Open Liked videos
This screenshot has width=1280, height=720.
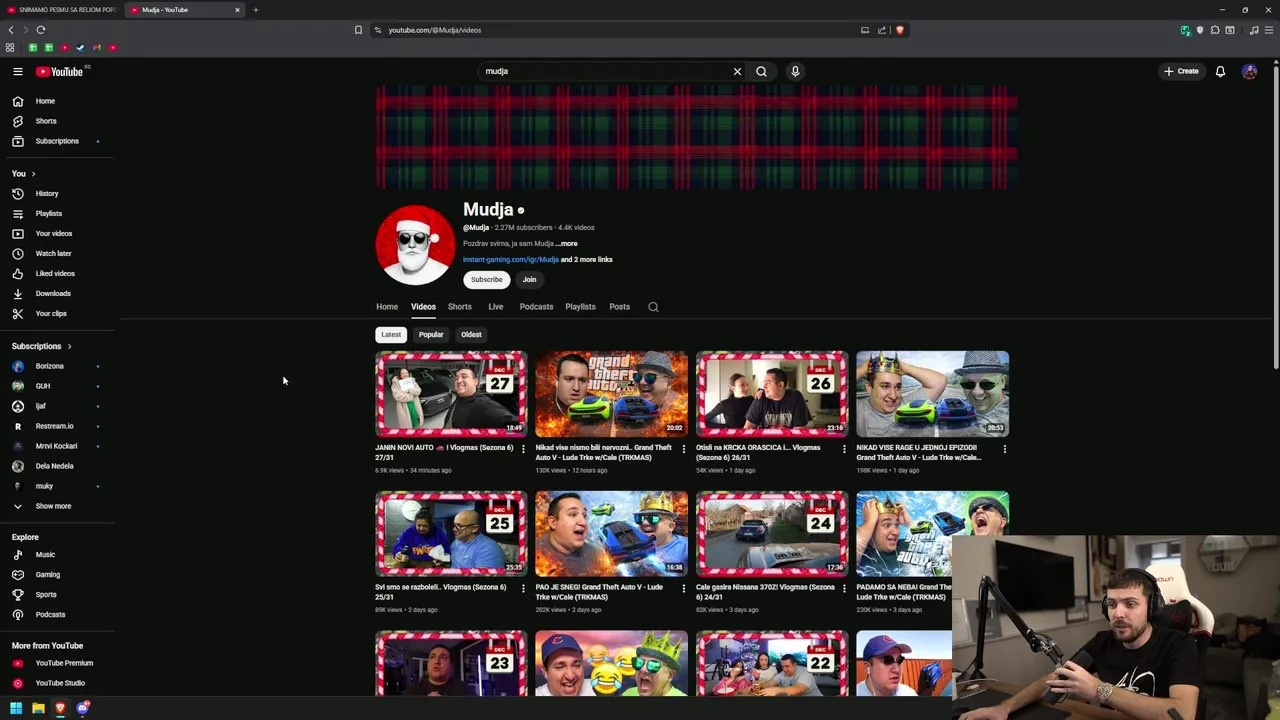pyautogui.click(x=57, y=273)
